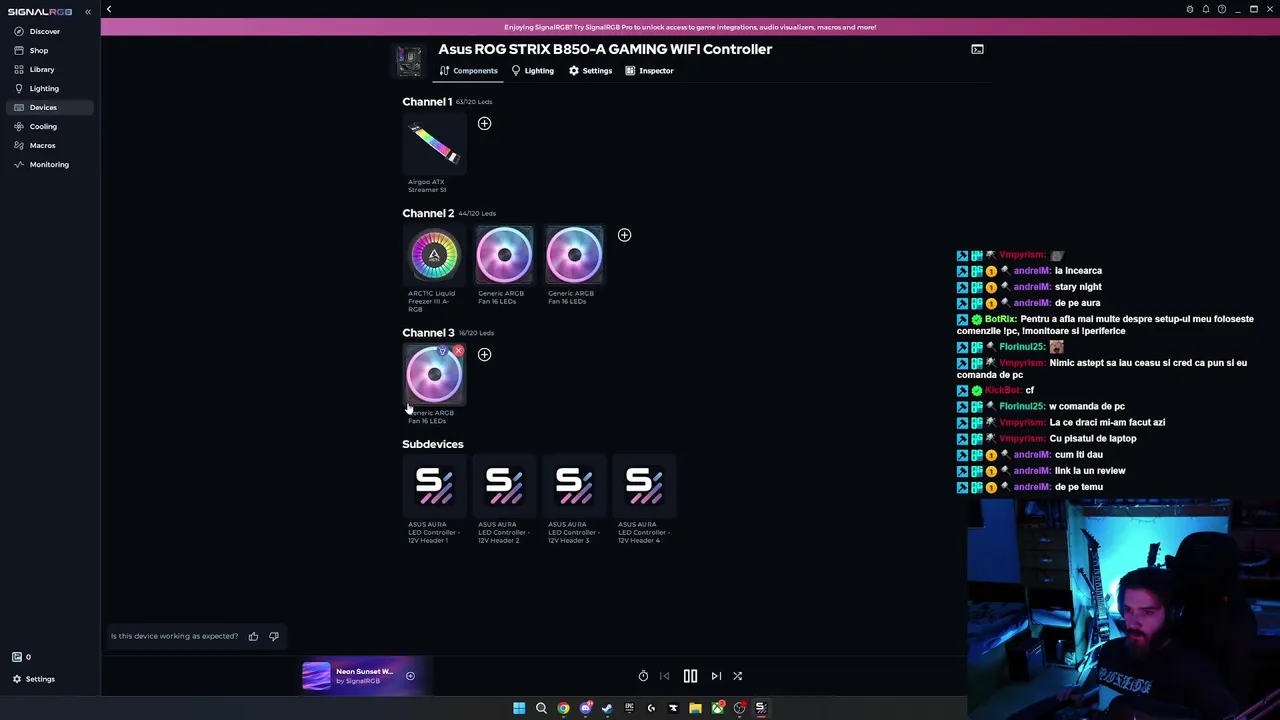Image resolution: width=1280 pixels, height=720 pixels.
Task: Open Google Chrome from taskbar
Action: coord(563,708)
